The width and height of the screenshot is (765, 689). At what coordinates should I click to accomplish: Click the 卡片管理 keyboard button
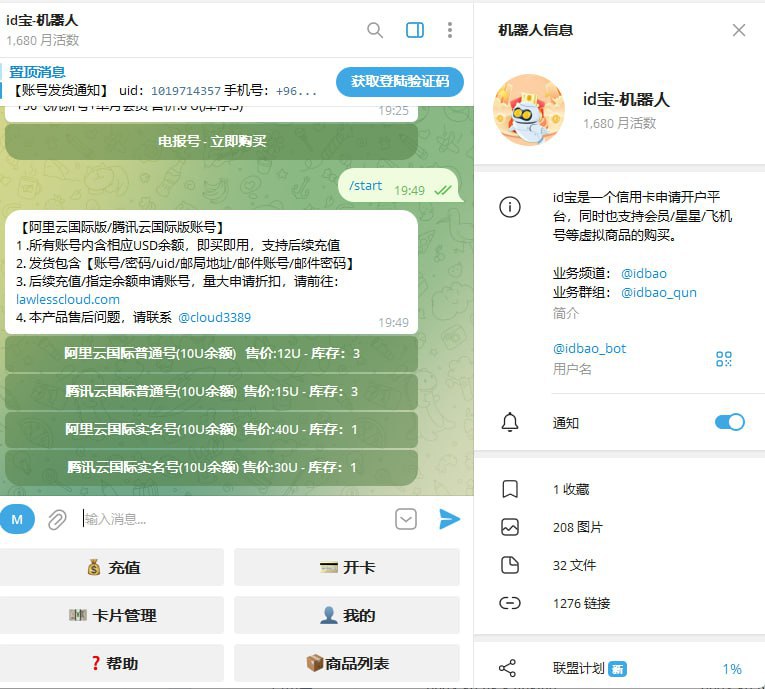tap(112, 615)
